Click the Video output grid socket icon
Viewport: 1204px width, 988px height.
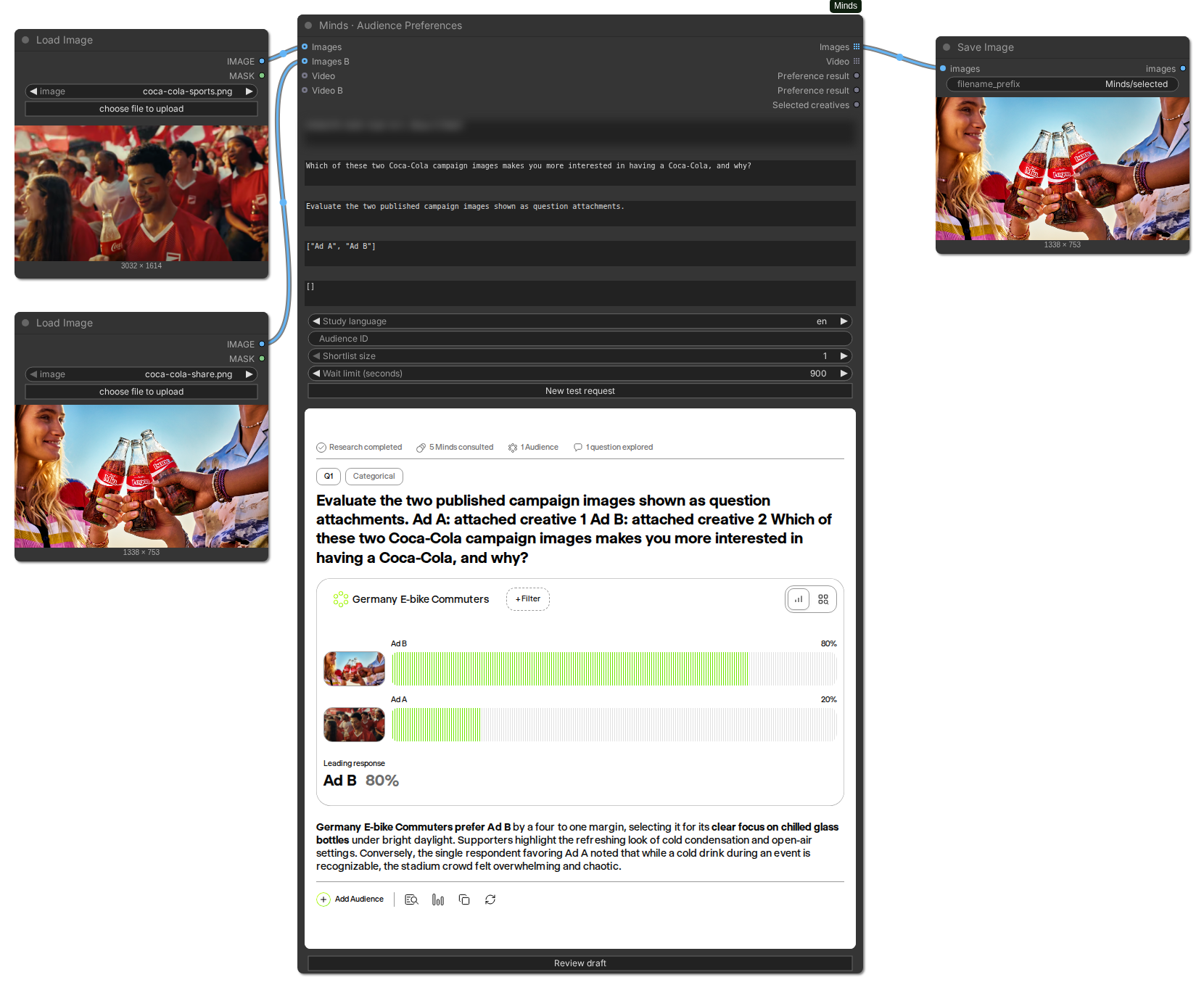[x=857, y=61]
